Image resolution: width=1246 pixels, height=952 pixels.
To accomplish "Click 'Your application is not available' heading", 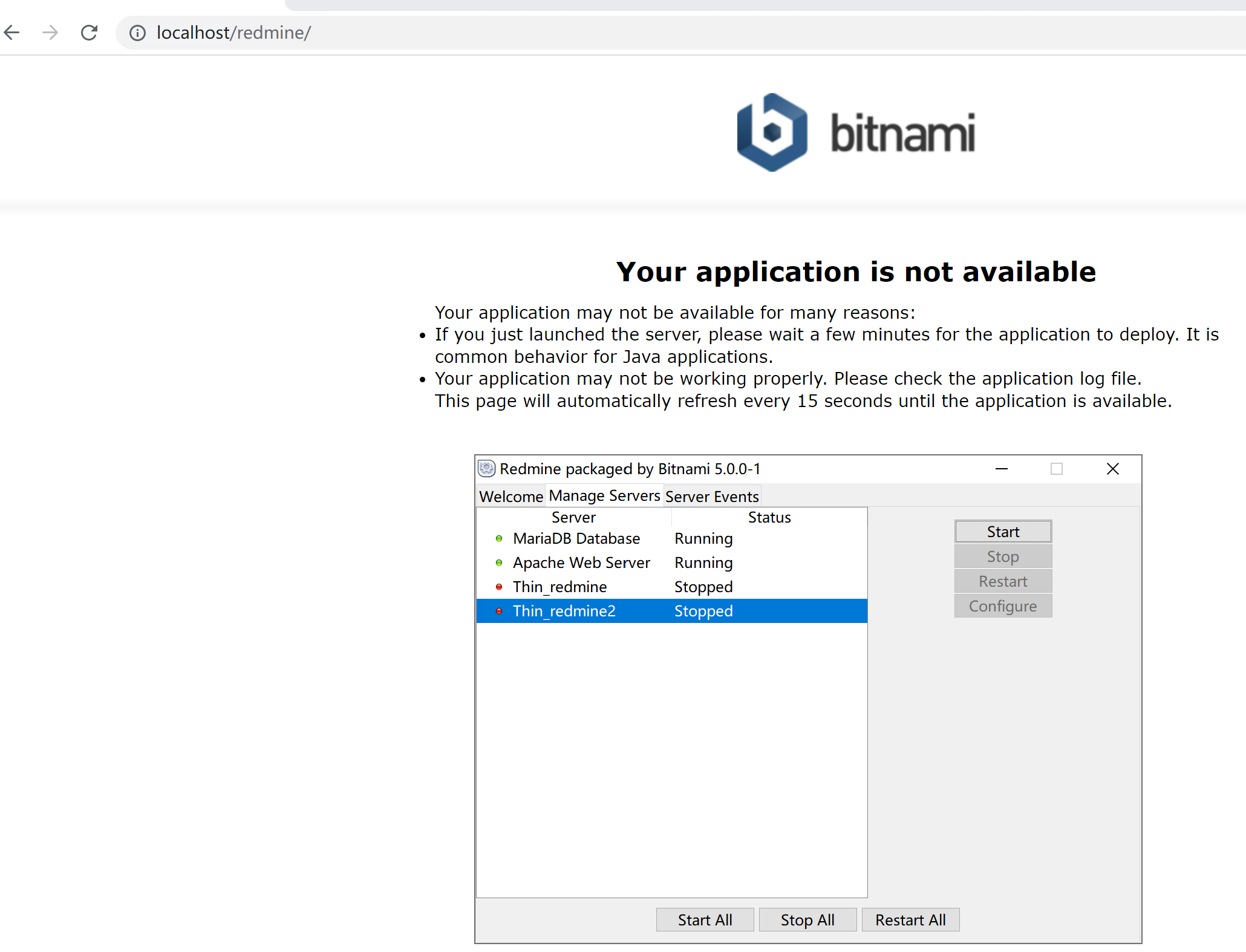I will coord(856,272).
